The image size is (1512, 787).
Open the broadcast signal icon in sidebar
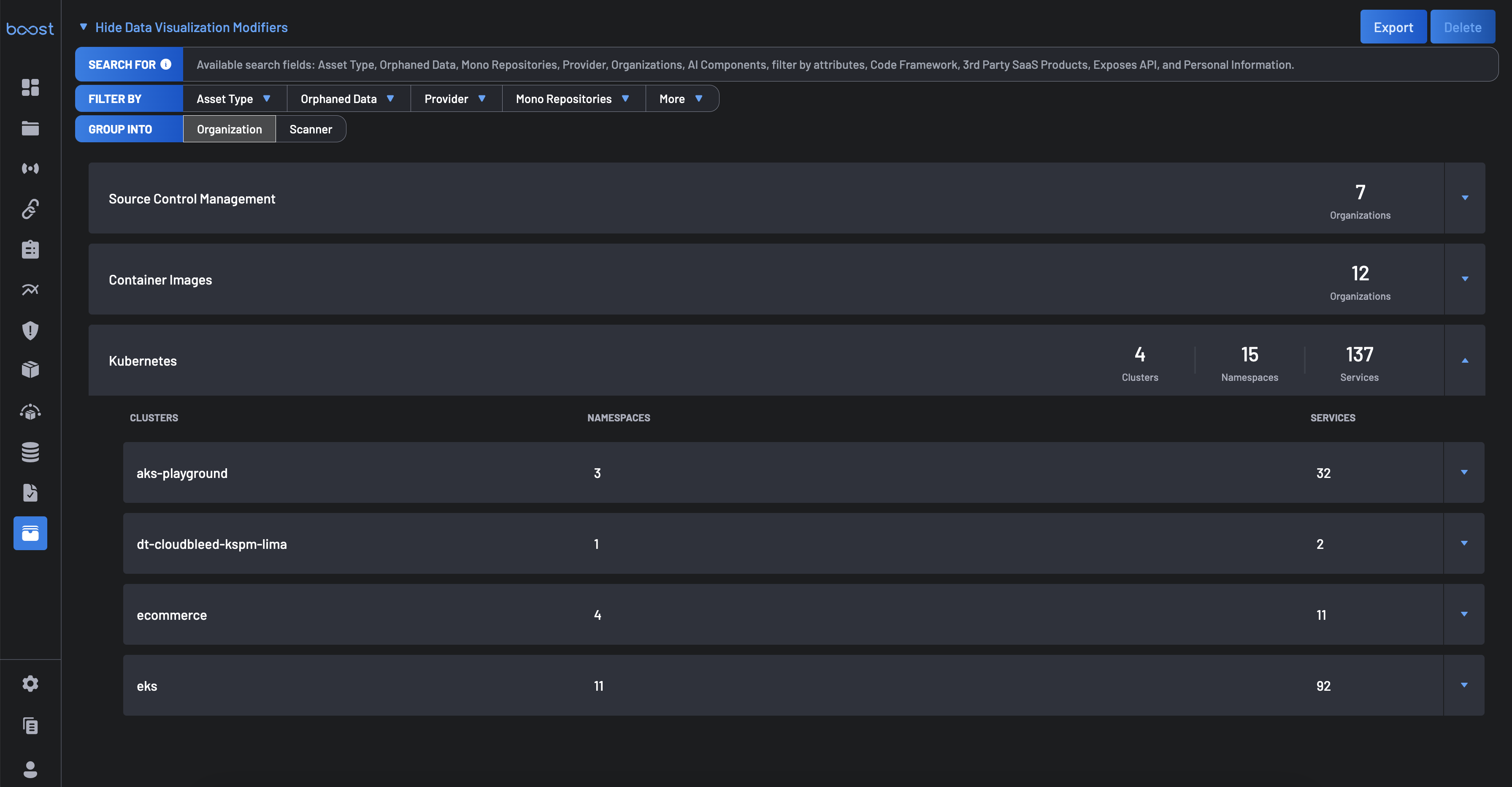coord(30,168)
